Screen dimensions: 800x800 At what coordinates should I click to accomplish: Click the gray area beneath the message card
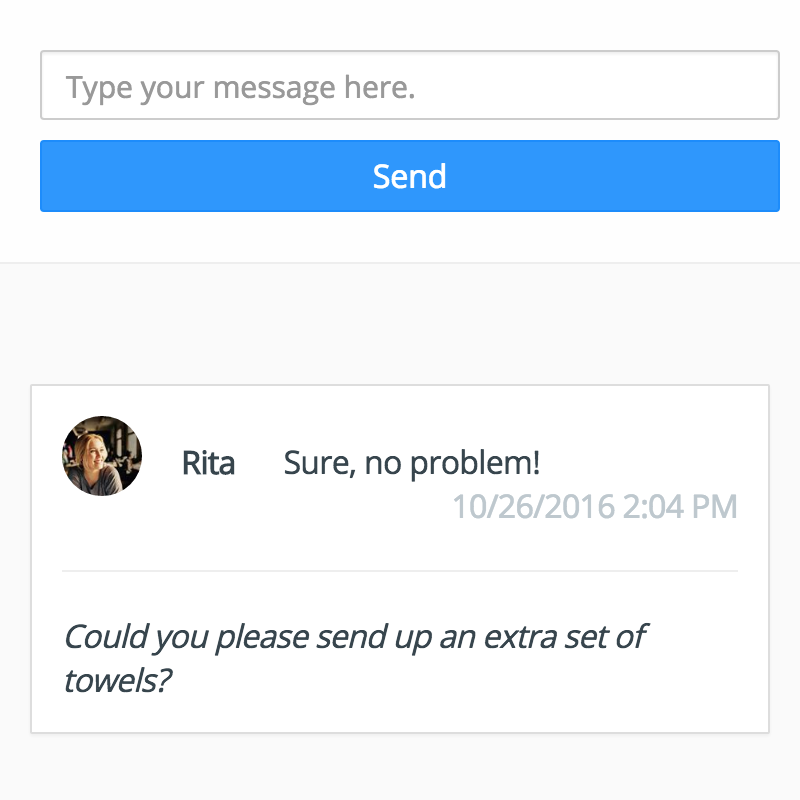(400, 767)
